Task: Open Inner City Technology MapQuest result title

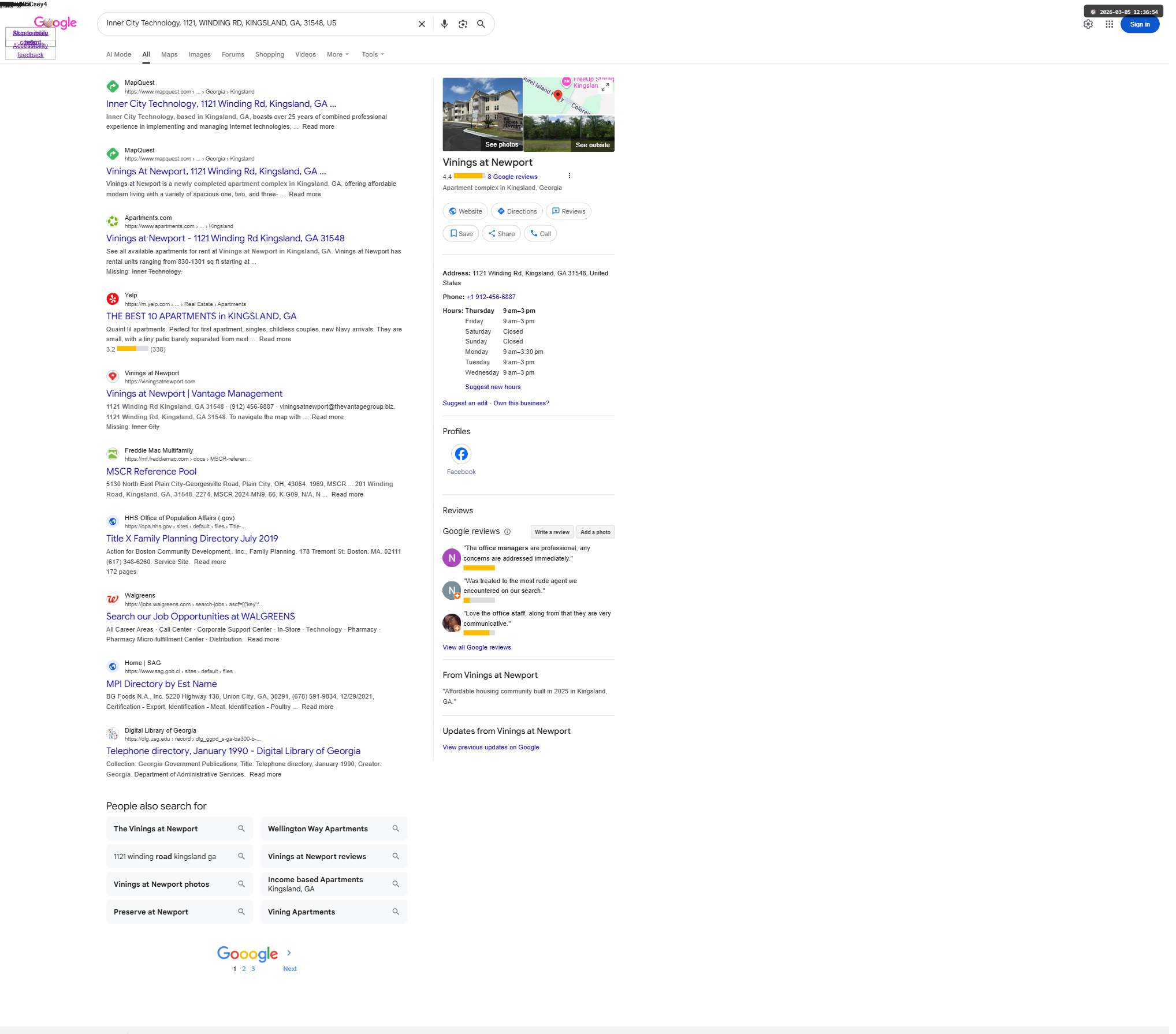Action: click(222, 104)
